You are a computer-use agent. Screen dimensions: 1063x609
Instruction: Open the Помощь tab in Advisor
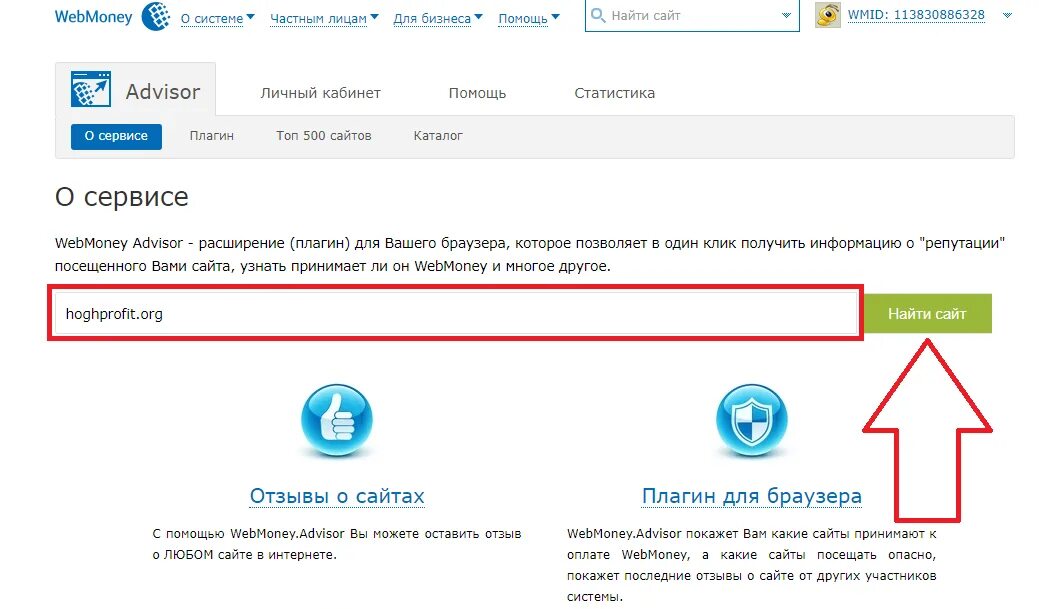coord(477,93)
